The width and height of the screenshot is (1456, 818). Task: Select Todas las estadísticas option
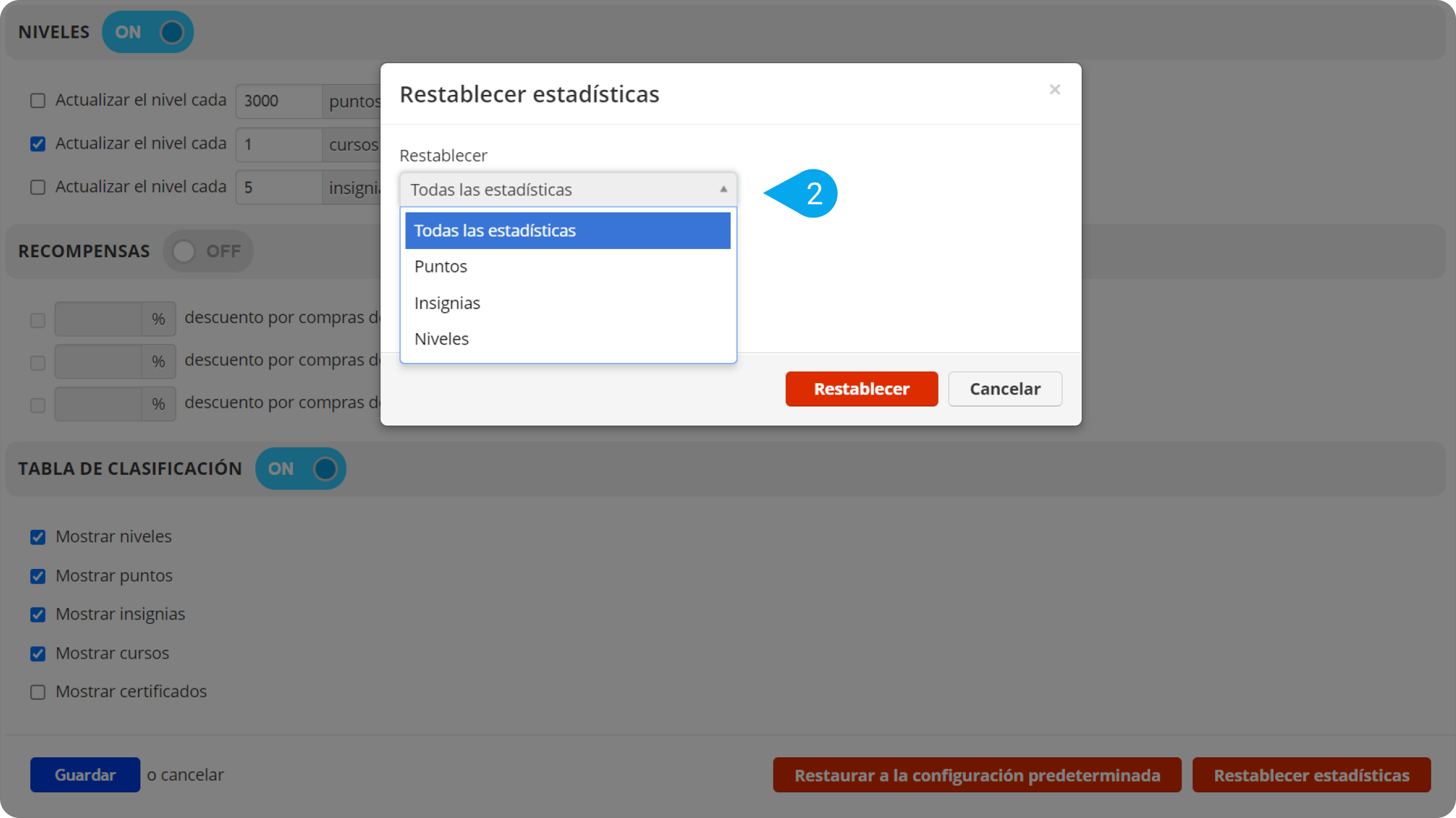tap(567, 231)
